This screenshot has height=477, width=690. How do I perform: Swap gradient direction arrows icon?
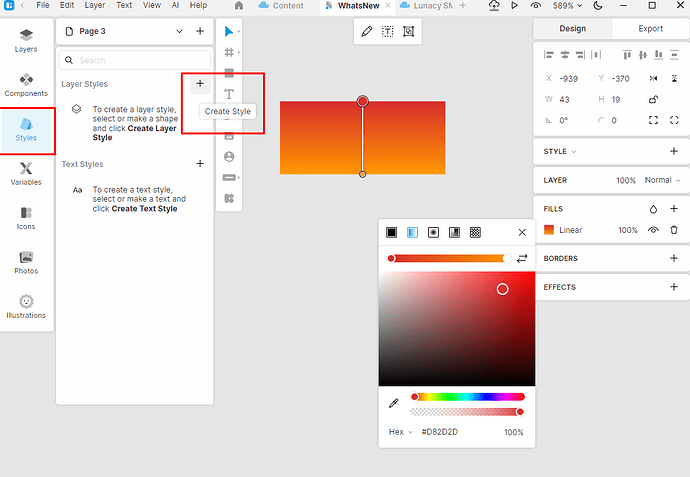(522, 258)
